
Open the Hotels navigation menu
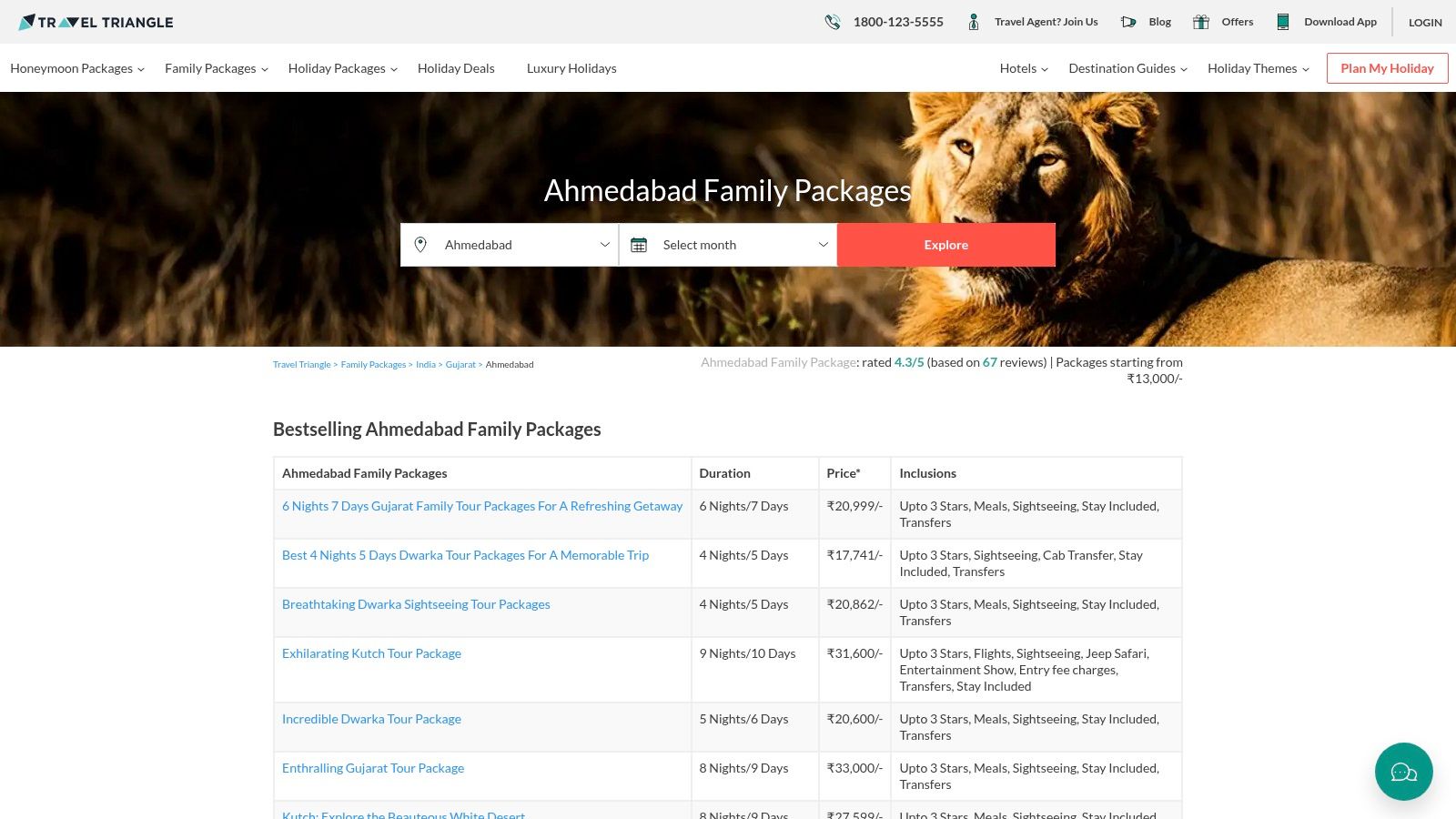tap(1017, 68)
